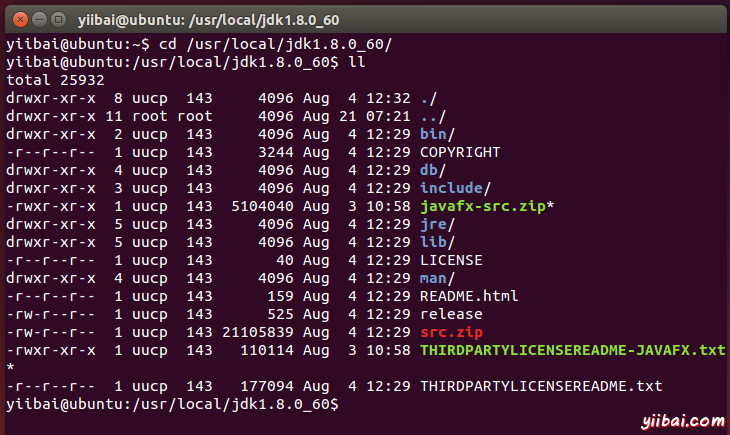Screen dimensions: 730x435
Task: Click the lib/ directory entry
Action: 436,242
